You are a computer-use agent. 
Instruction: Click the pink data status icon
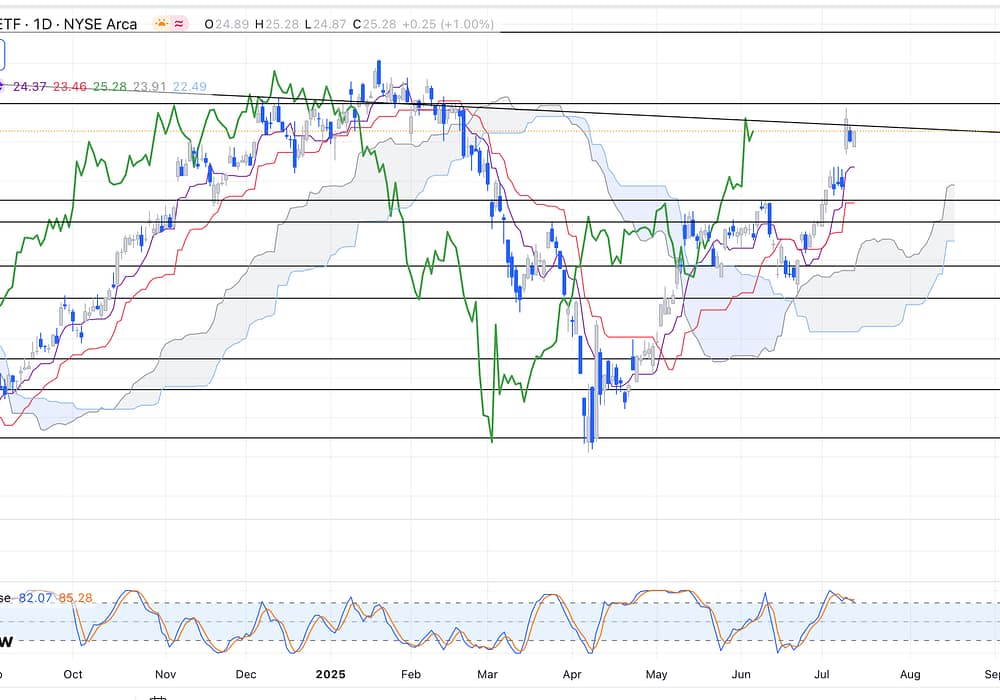click(x=181, y=24)
